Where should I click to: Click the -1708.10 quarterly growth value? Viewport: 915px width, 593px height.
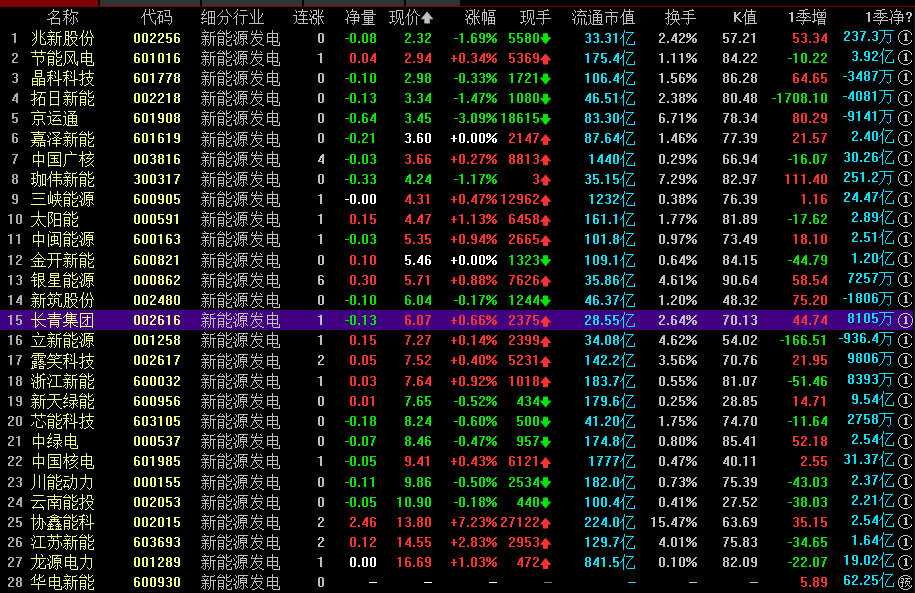pos(799,99)
